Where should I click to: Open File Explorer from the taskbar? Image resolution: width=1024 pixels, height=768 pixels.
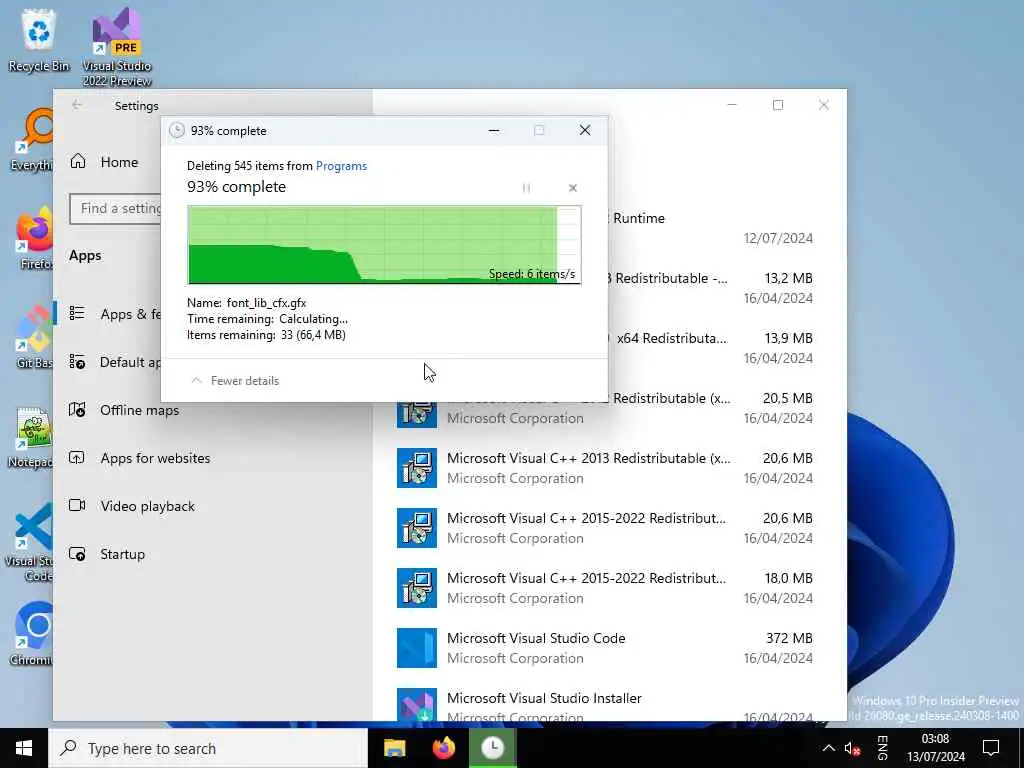(x=394, y=748)
